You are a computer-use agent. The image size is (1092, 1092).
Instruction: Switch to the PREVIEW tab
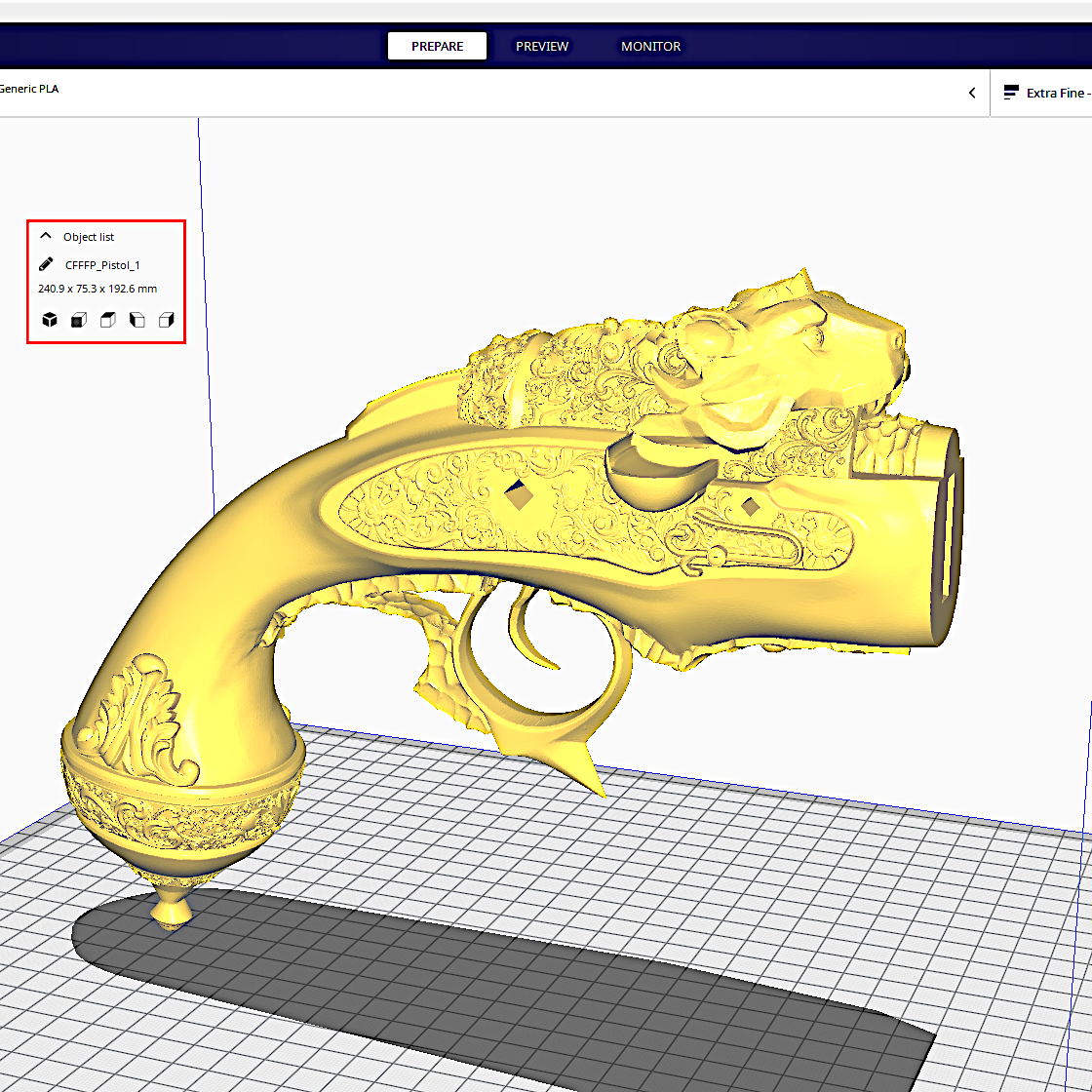[542, 46]
